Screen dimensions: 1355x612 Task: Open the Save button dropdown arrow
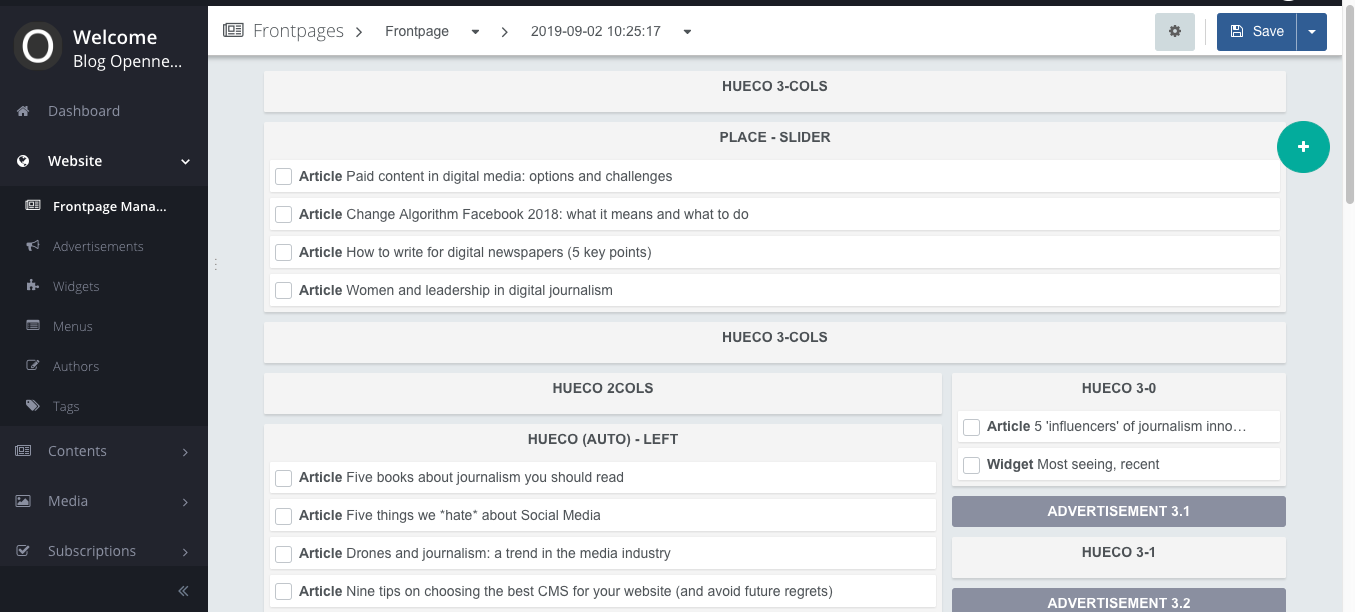1311,32
